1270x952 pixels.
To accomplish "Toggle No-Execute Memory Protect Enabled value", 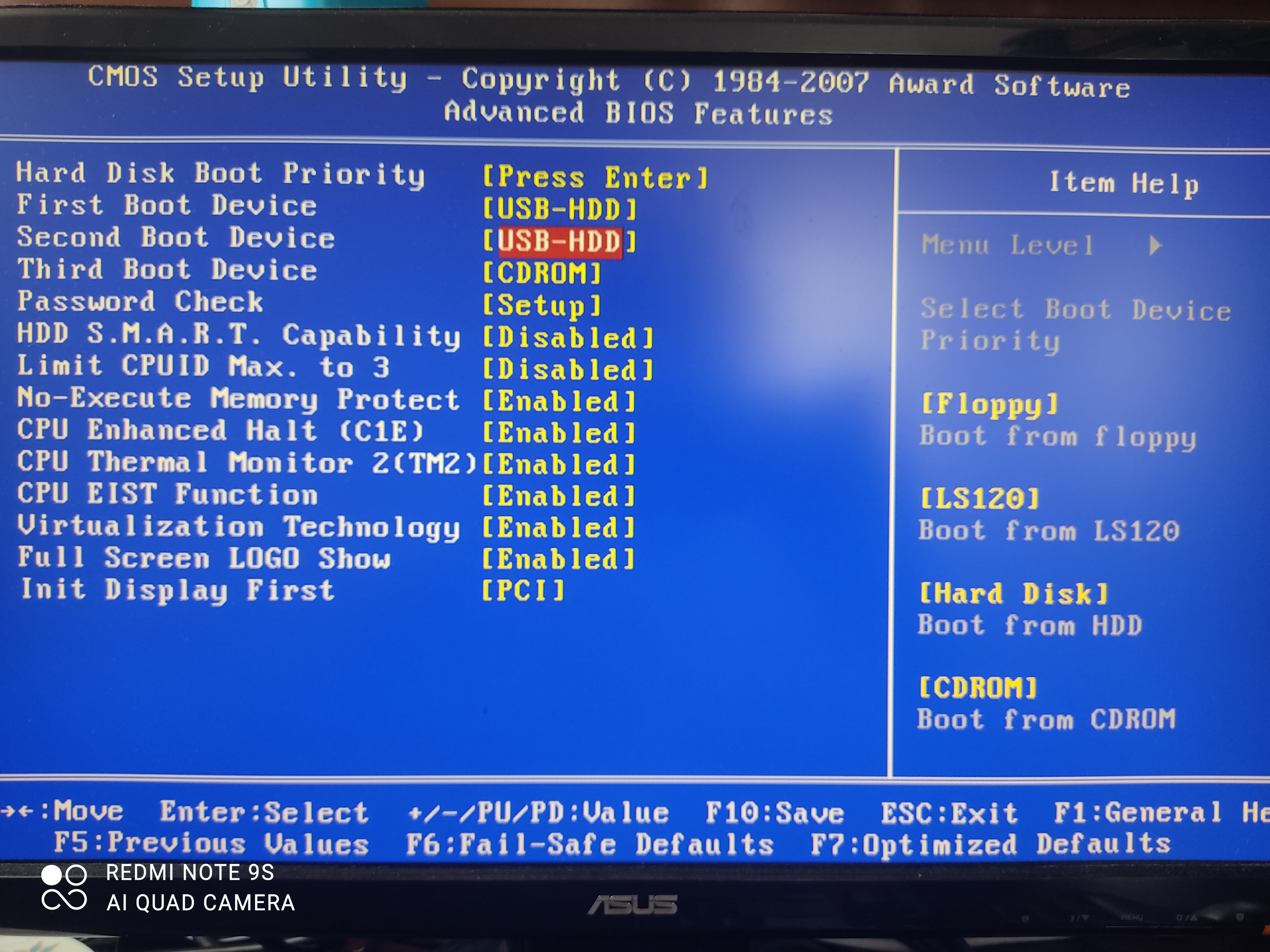I will (558, 402).
